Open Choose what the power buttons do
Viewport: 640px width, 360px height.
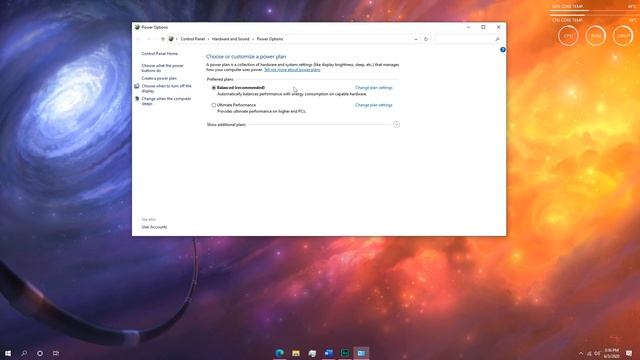pos(162,68)
